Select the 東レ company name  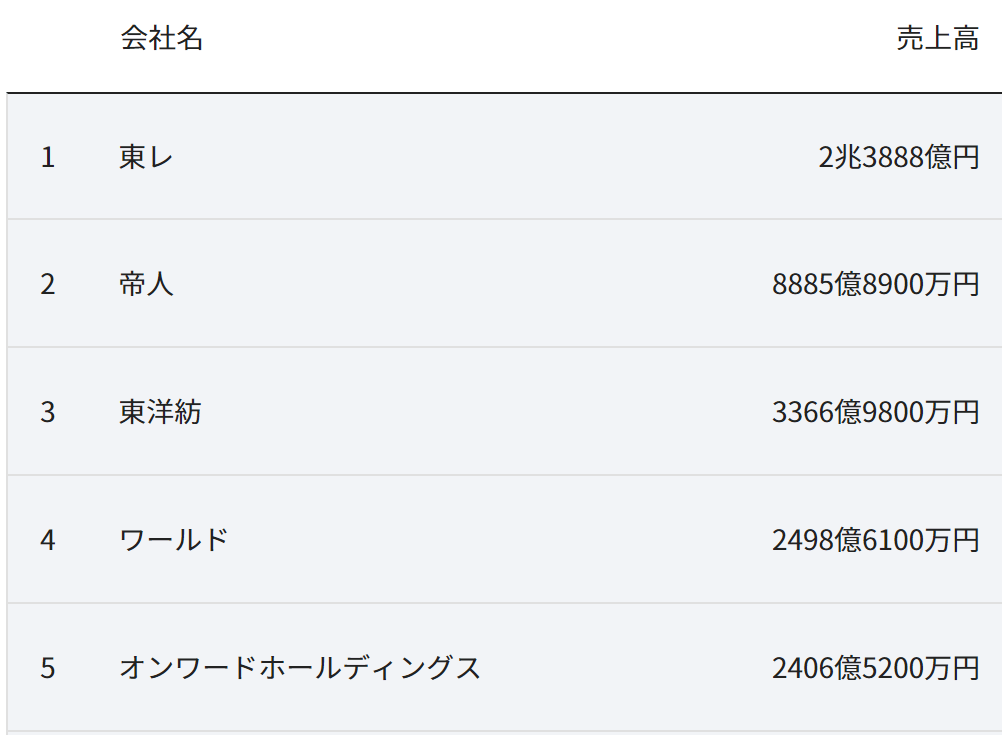click(x=146, y=157)
